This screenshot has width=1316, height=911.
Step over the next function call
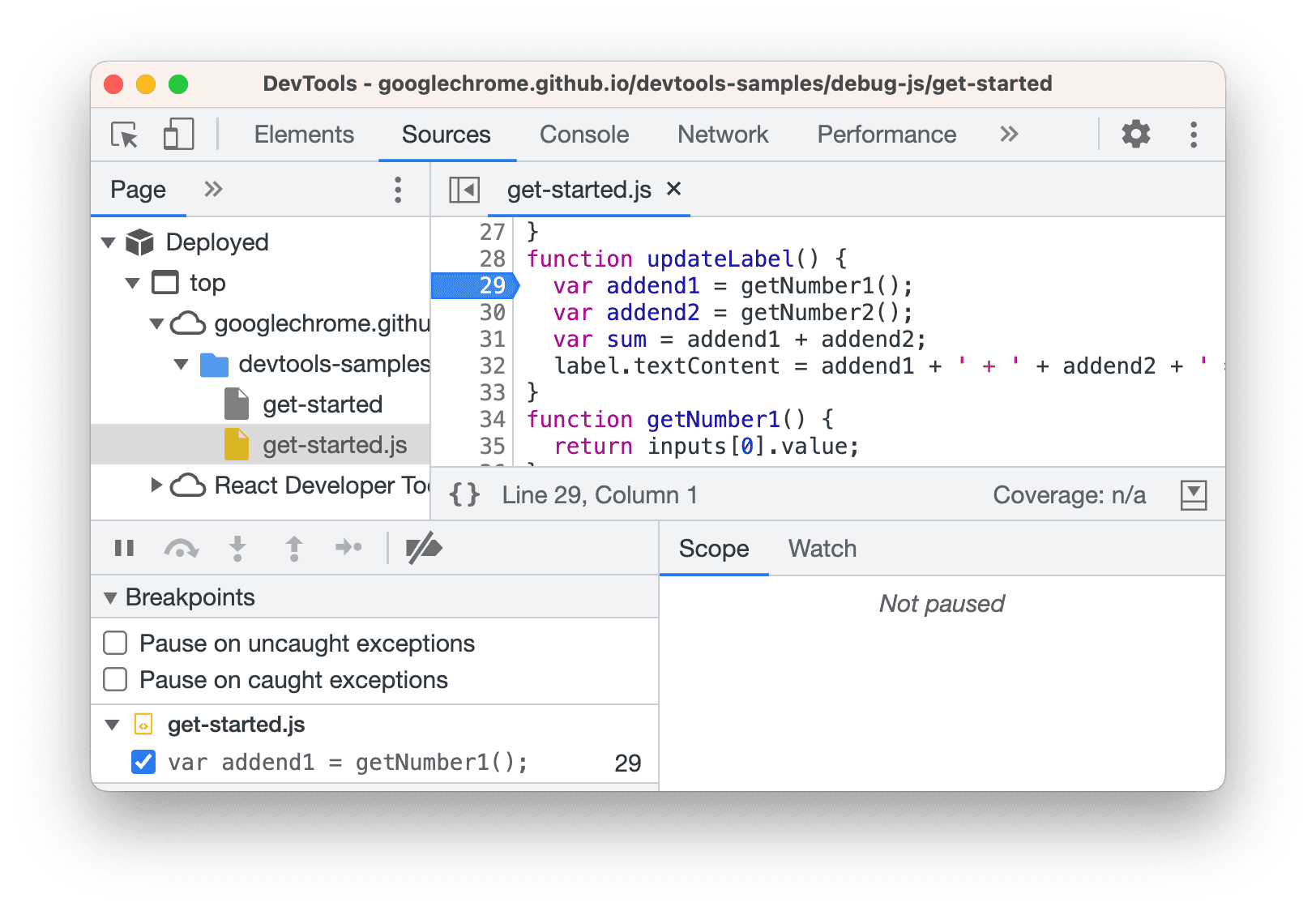point(181,548)
